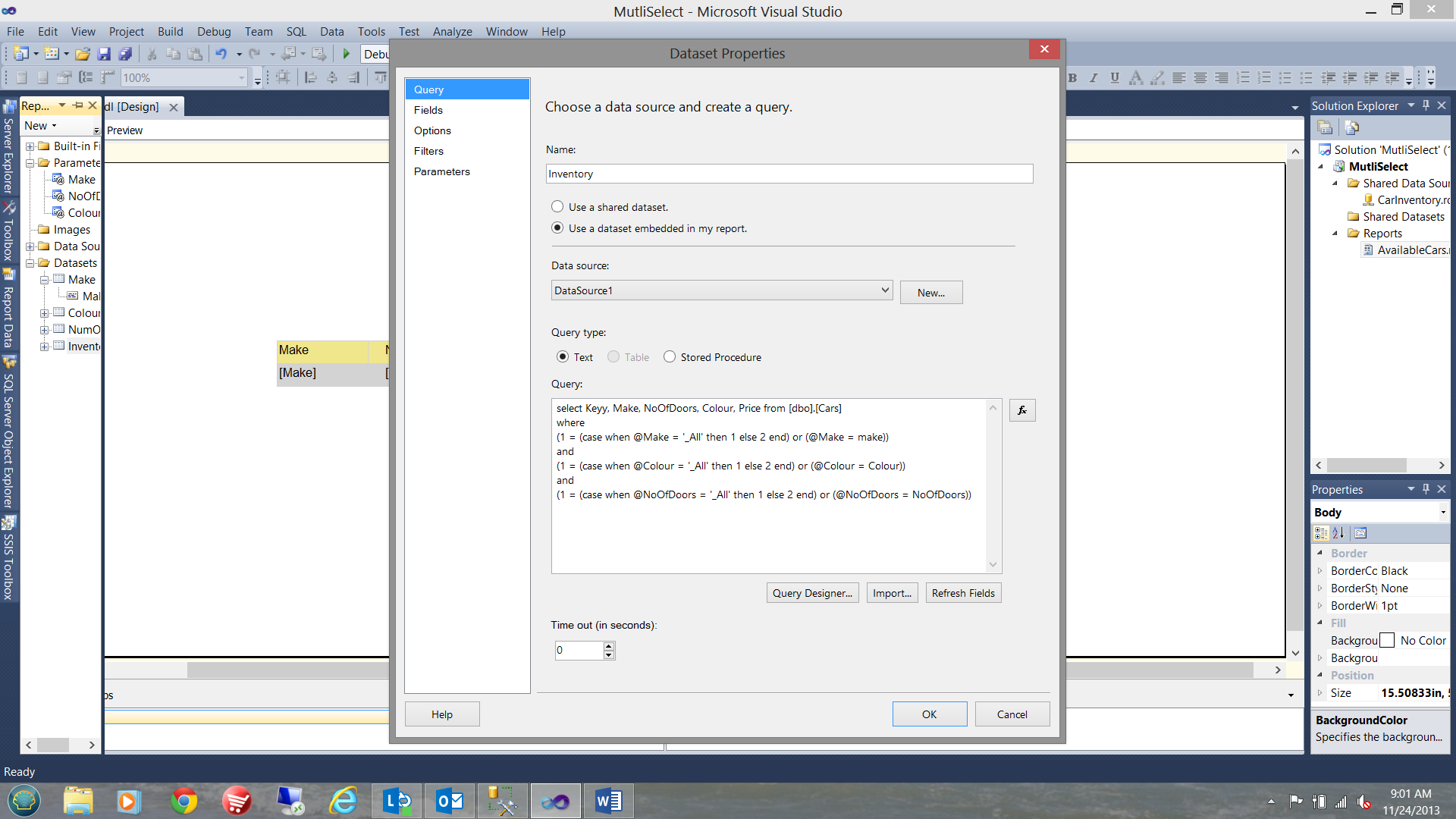Click the expression fx button beside query

click(1021, 410)
